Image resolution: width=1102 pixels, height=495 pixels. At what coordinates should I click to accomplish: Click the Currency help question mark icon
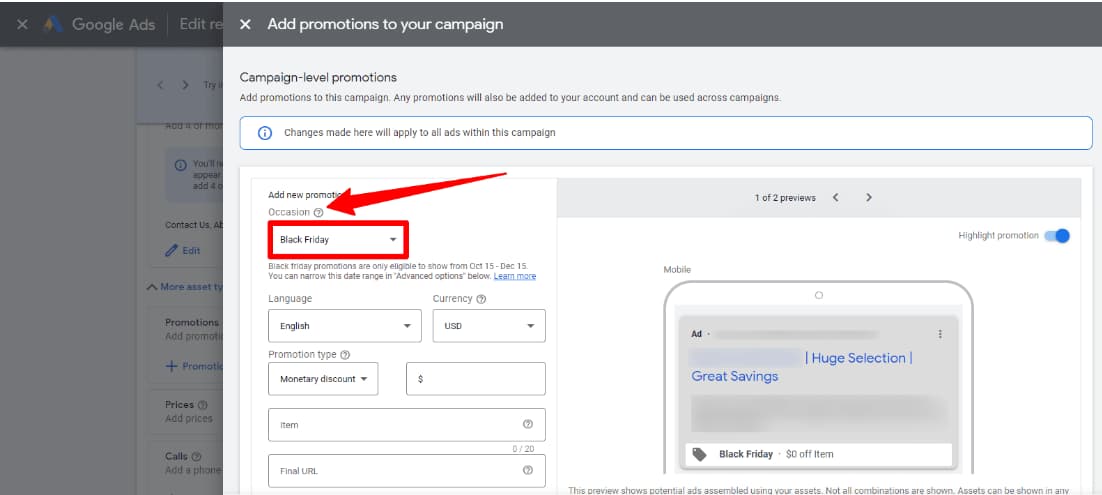pyautogui.click(x=481, y=299)
